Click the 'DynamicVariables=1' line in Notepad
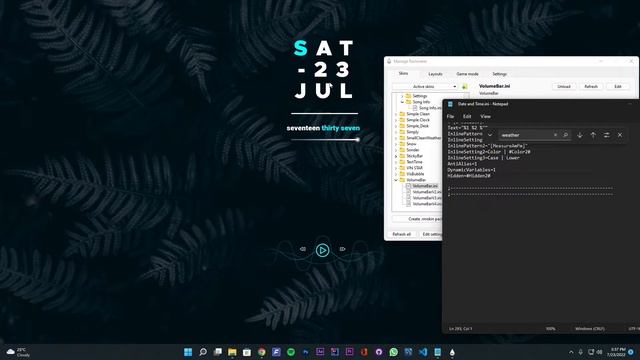 point(471,170)
